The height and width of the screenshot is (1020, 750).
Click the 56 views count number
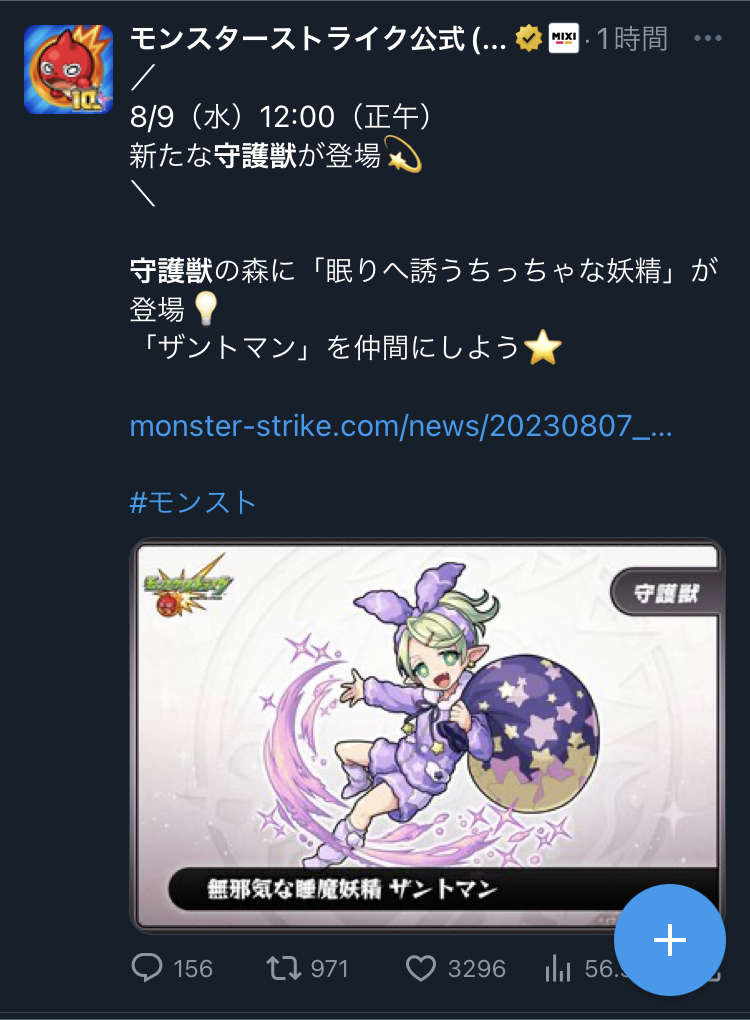(599, 969)
